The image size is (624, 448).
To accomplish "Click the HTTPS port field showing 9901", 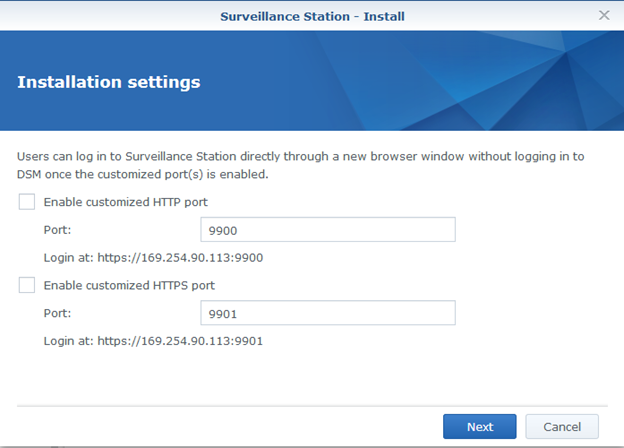I will (x=328, y=313).
